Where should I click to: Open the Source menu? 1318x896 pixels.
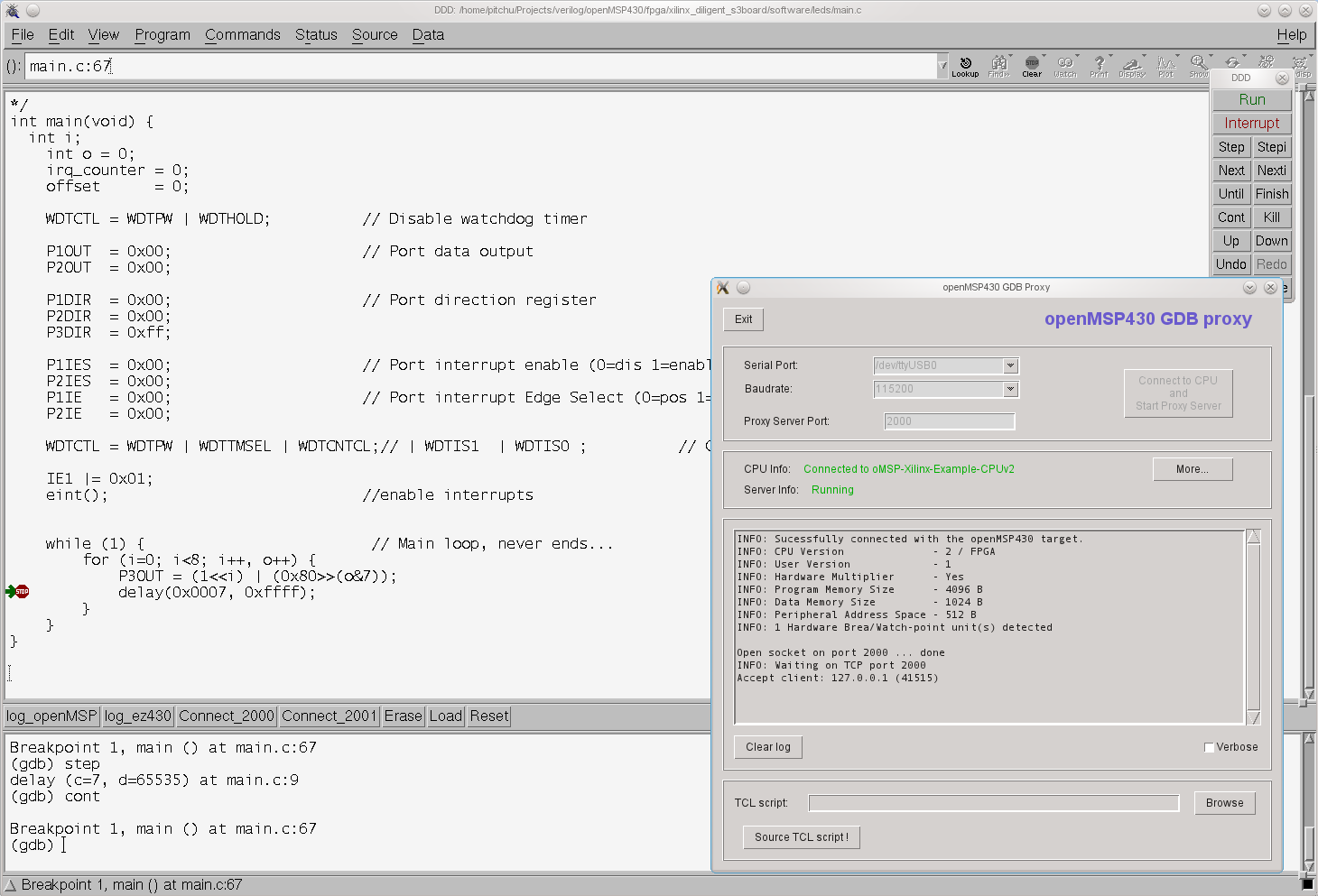tap(375, 34)
